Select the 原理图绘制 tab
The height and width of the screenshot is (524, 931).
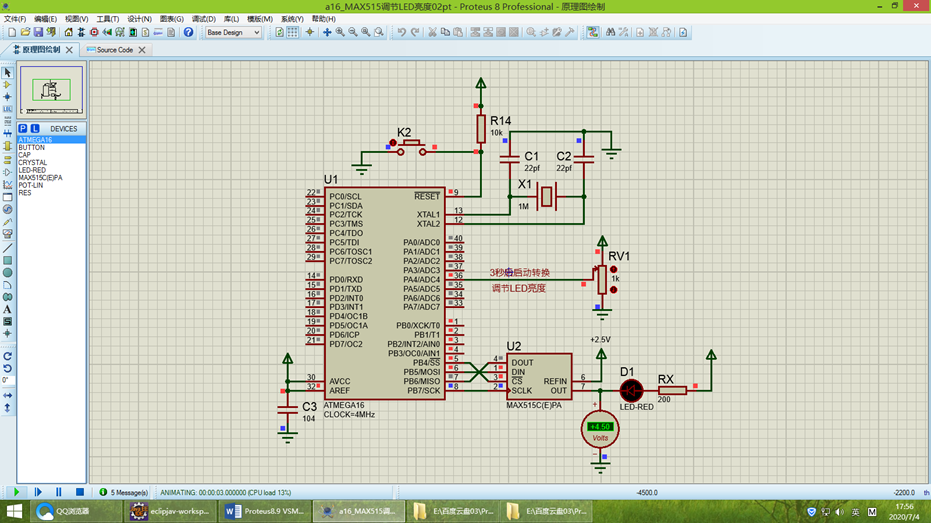42,50
